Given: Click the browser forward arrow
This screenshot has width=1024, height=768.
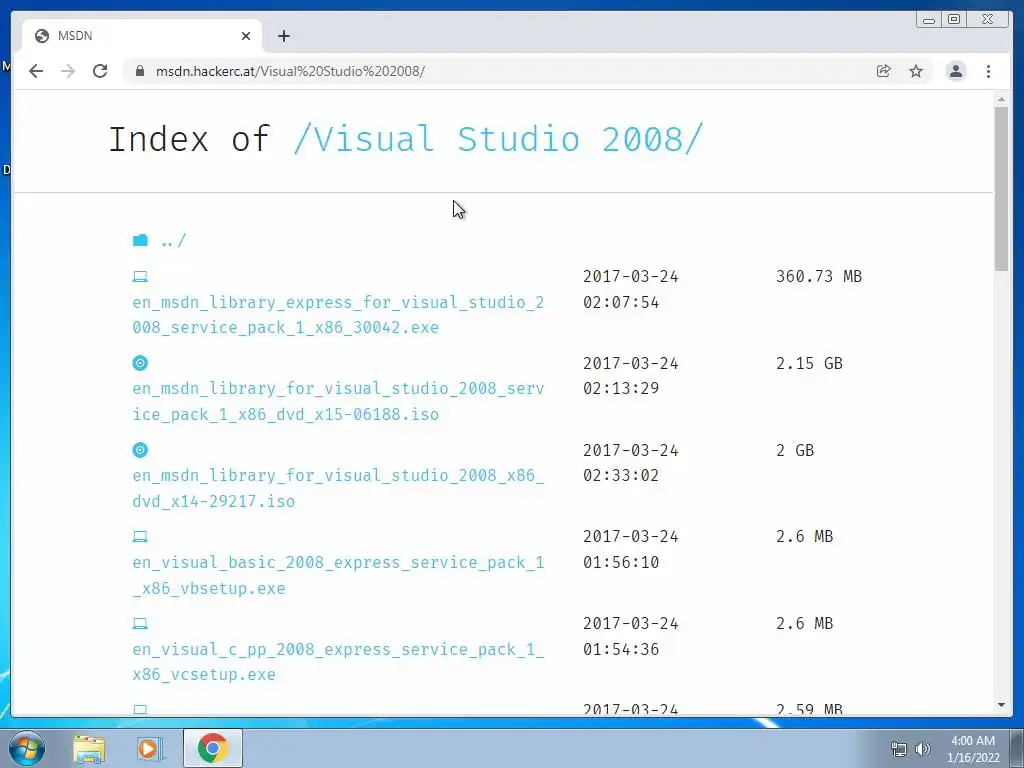Looking at the screenshot, I should [68, 71].
